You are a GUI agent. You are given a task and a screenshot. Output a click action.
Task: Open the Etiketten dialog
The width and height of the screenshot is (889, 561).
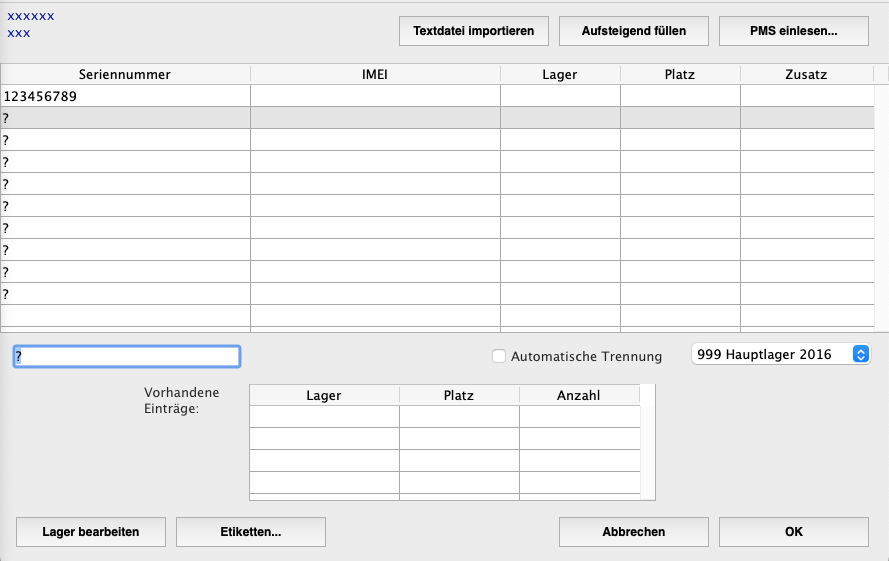250,532
